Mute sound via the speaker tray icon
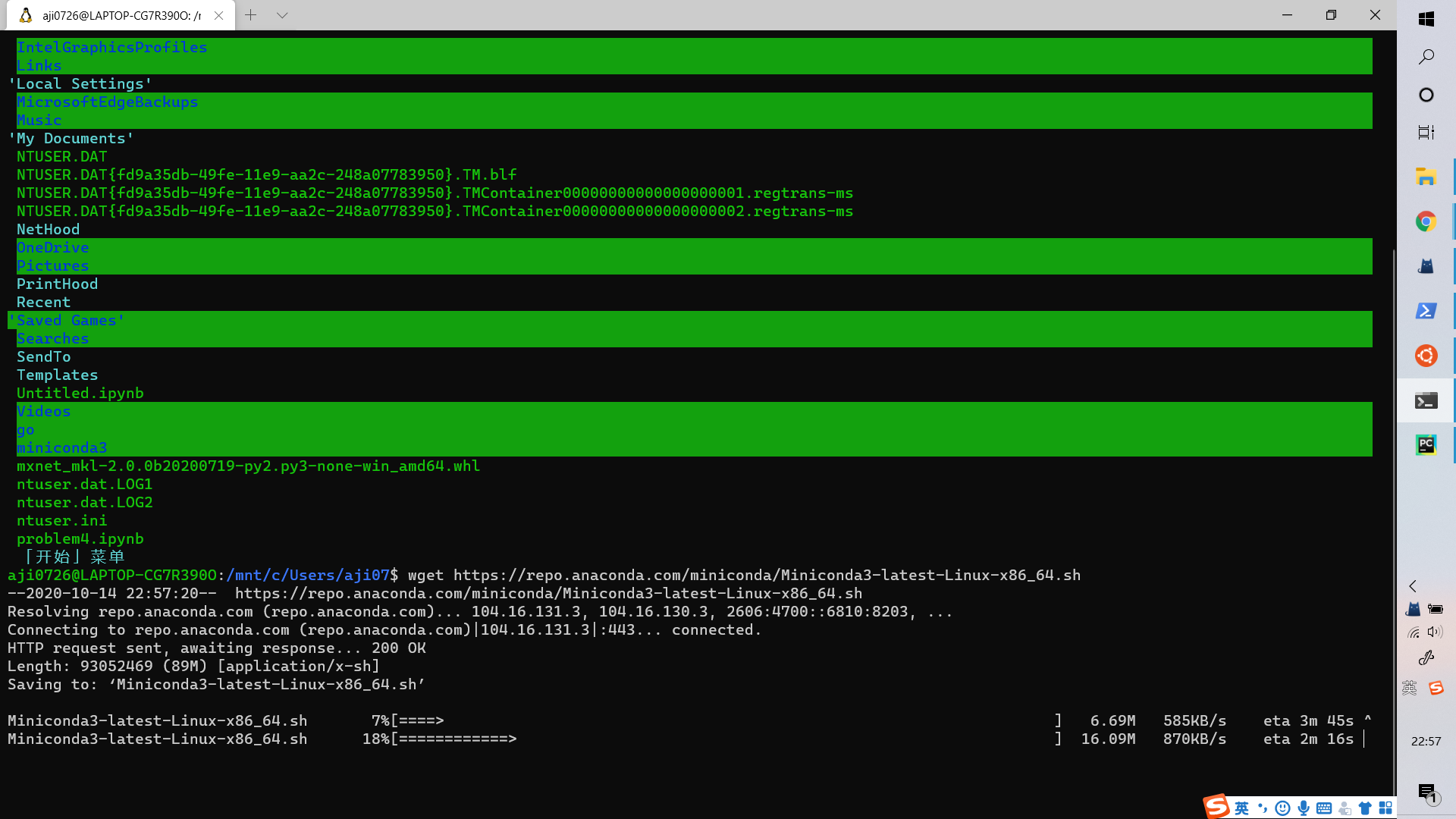Viewport: 1456px width, 819px height. (x=1434, y=632)
